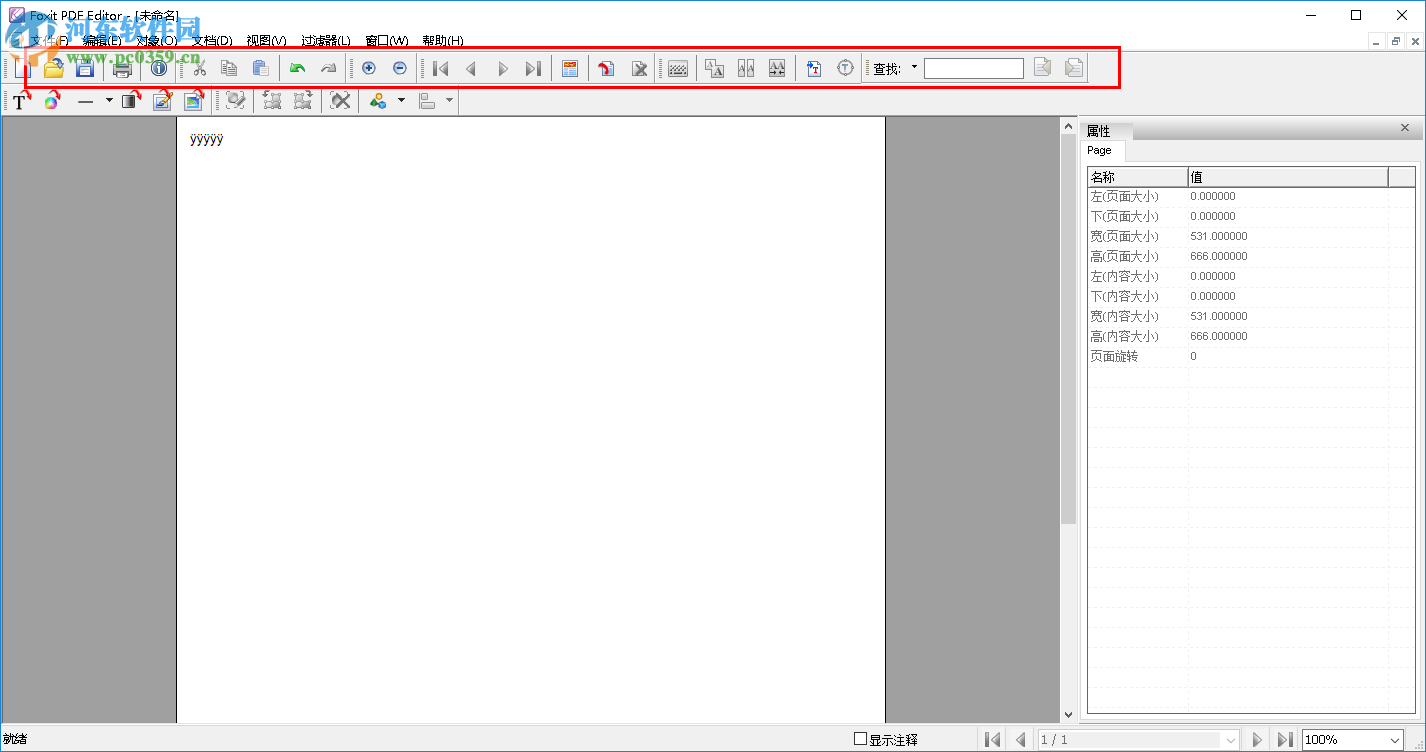Open the 查找 search options dropdown arrow
Image resolution: width=1426 pixels, height=752 pixels.
tap(913, 68)
